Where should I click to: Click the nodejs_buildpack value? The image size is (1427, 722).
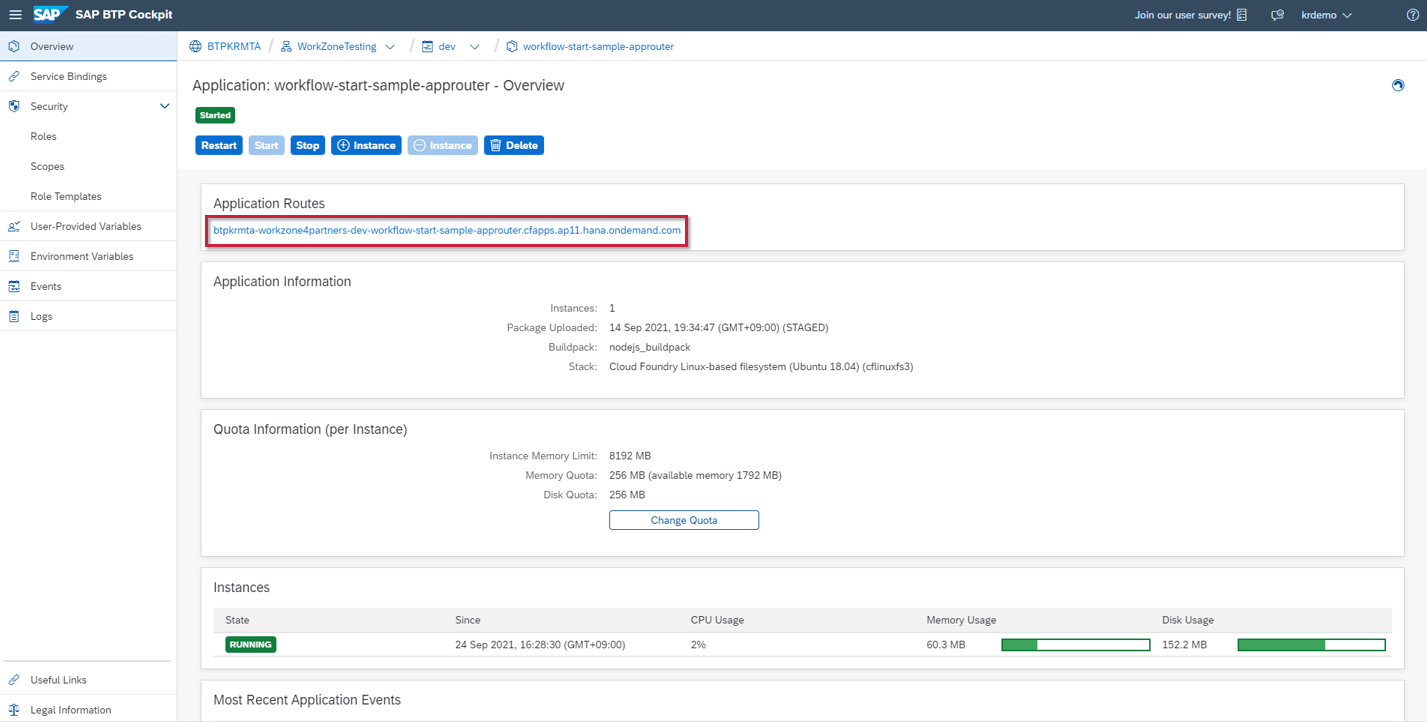(x=650, y=347)
